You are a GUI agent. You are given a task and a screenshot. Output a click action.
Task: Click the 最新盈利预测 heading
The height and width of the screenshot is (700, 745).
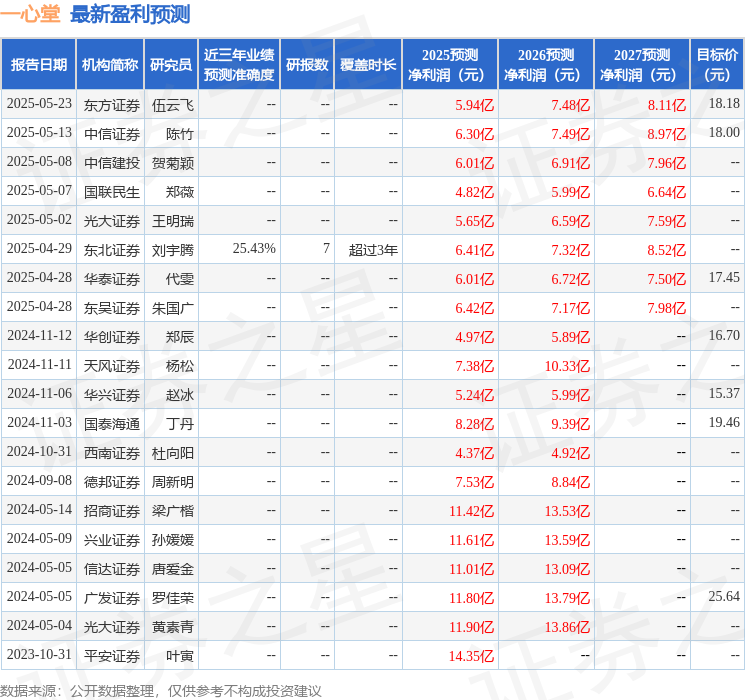[130, 14]
